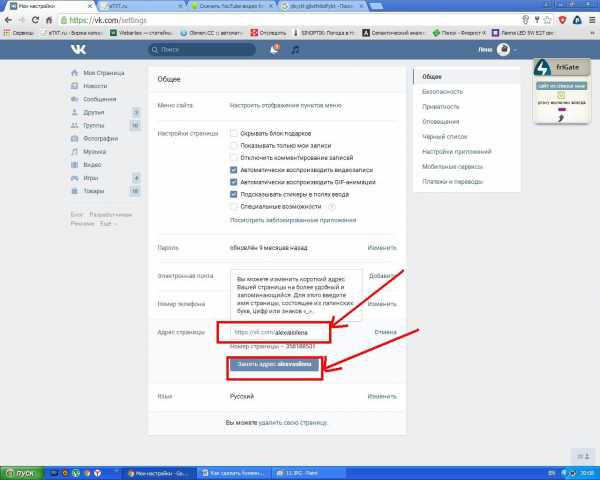Switch to the Скачать YouTube видео browser tab
600x480 pixels.
click(x=233, y=6)
